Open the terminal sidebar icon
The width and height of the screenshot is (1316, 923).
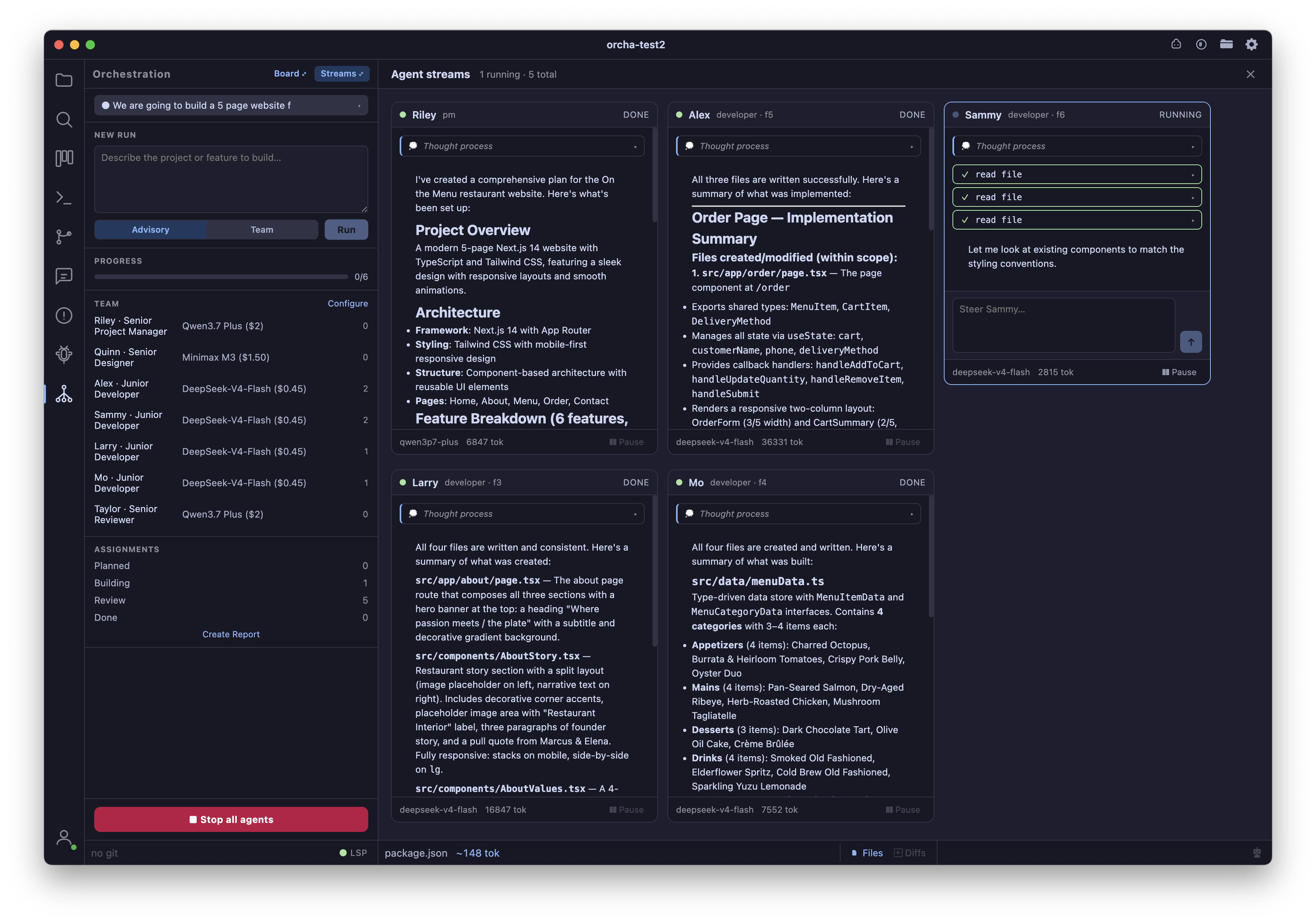64,198
